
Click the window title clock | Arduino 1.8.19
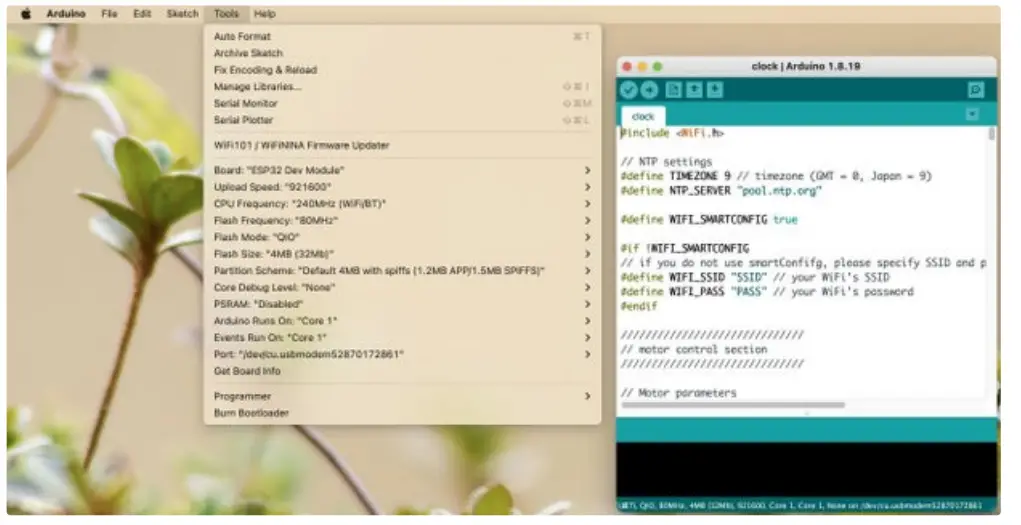click(x=806, y=66)
